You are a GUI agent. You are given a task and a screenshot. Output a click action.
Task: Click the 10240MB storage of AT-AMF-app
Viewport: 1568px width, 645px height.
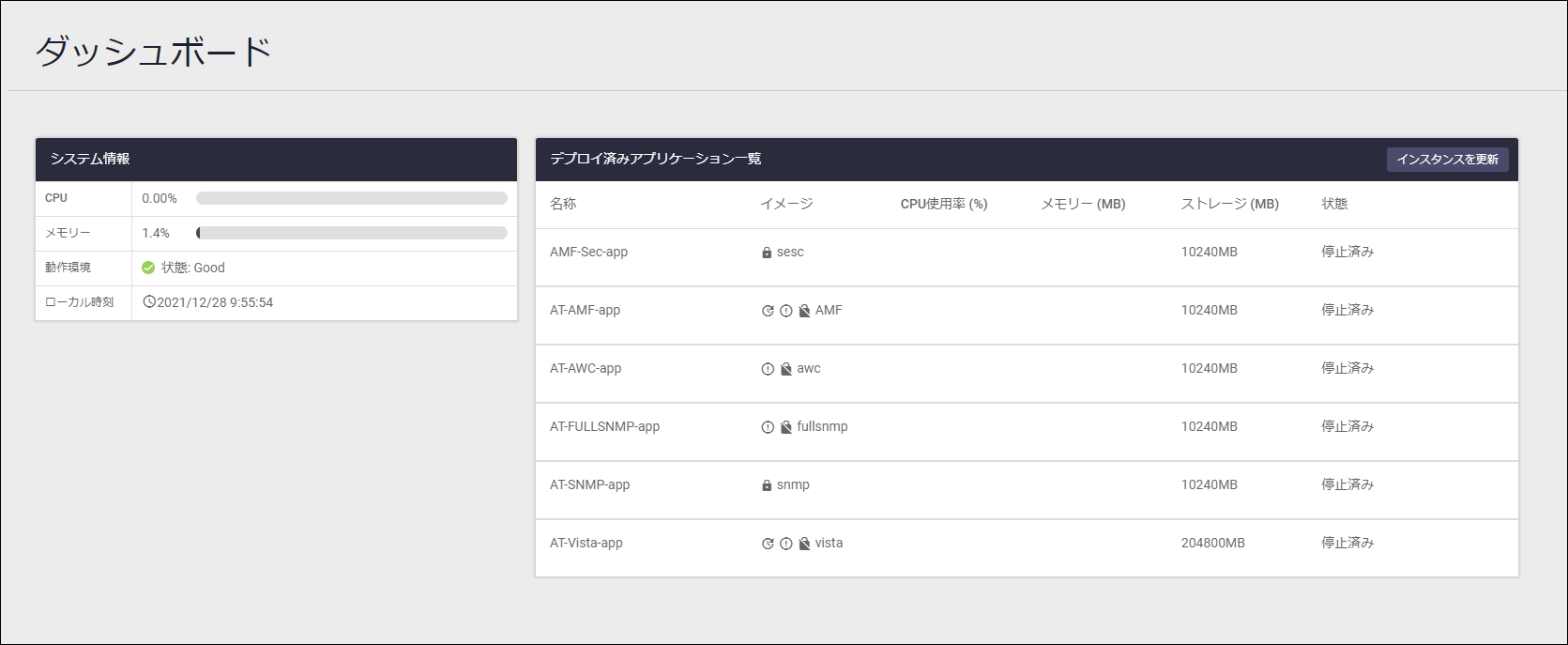point(1209,310)
